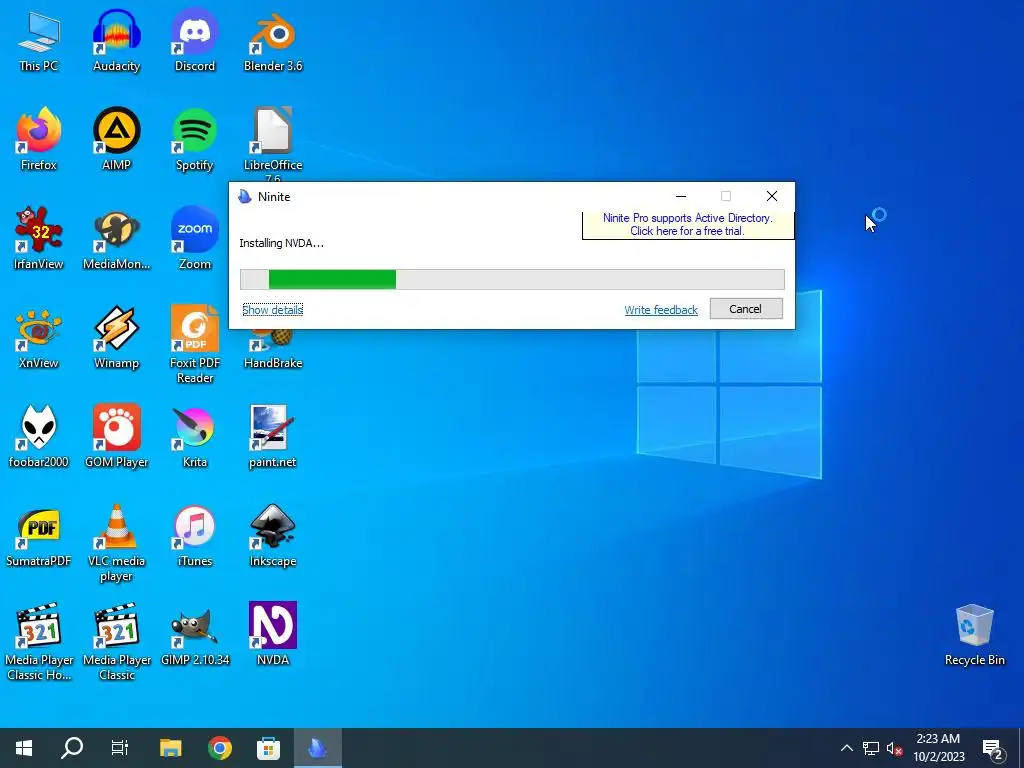
Task: Select the NVDA desktop shortcut
Action: 273,635
